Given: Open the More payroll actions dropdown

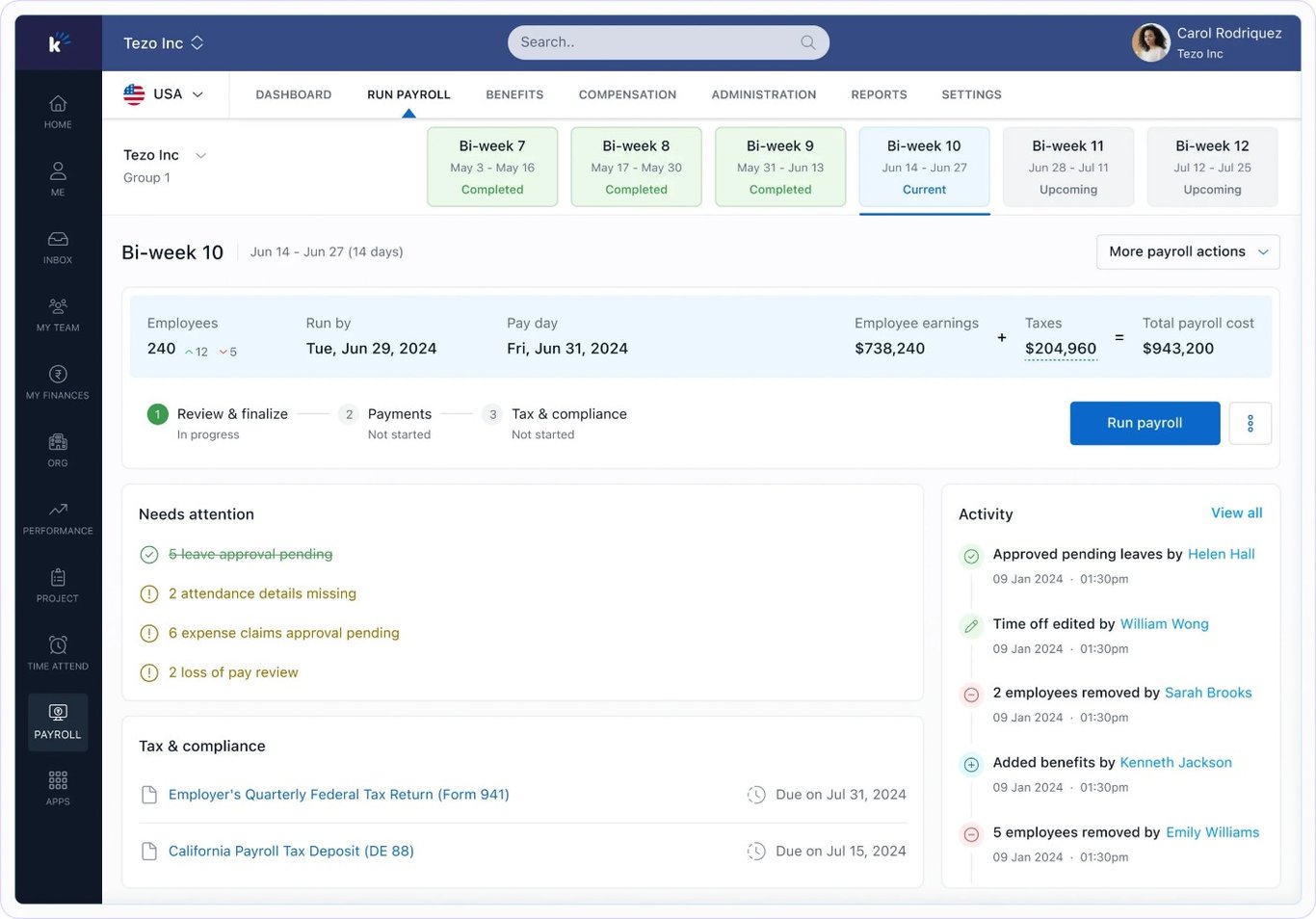Looking at the screenshot, I should pos(1187,251).
